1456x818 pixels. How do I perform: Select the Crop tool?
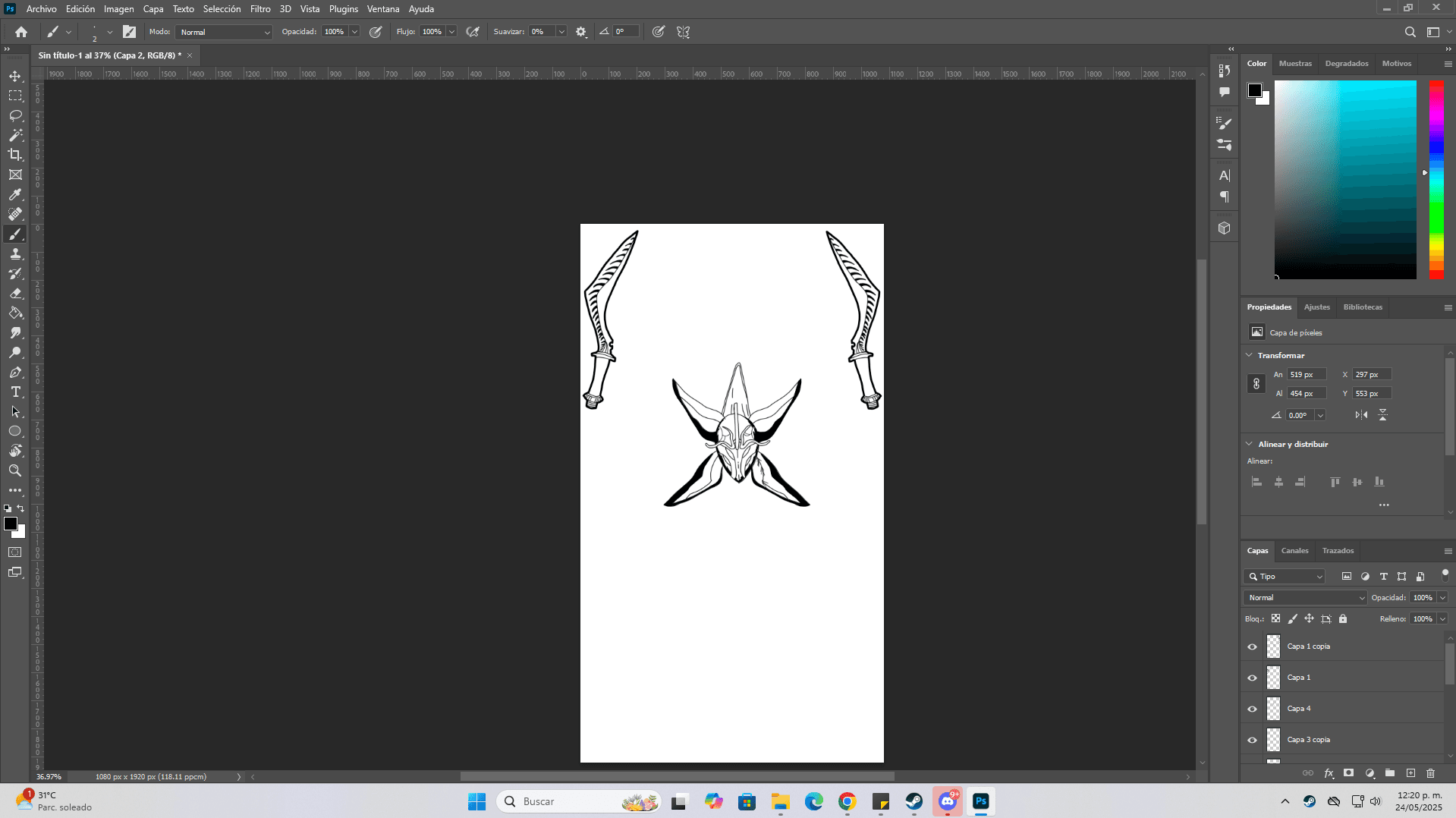tap(15, 155)
